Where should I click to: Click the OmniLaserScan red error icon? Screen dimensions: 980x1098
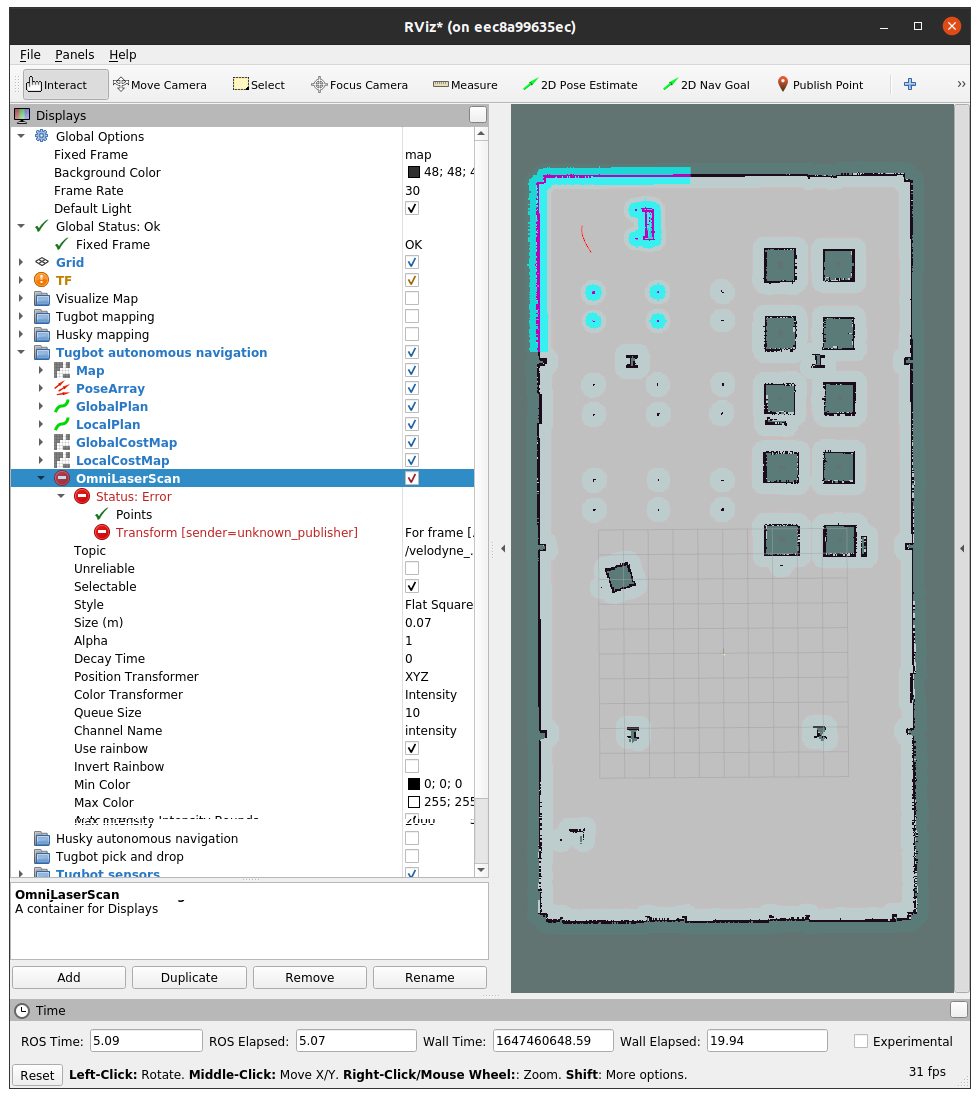[x=62, y=478]
